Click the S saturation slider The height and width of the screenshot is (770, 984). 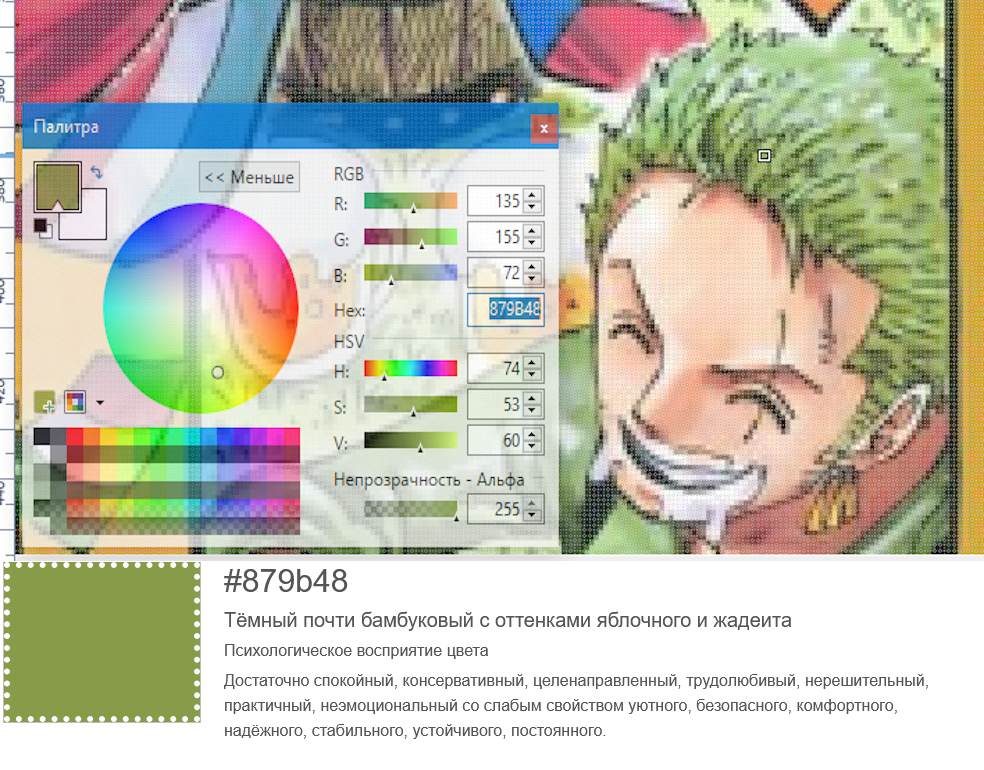coord(410,405)
